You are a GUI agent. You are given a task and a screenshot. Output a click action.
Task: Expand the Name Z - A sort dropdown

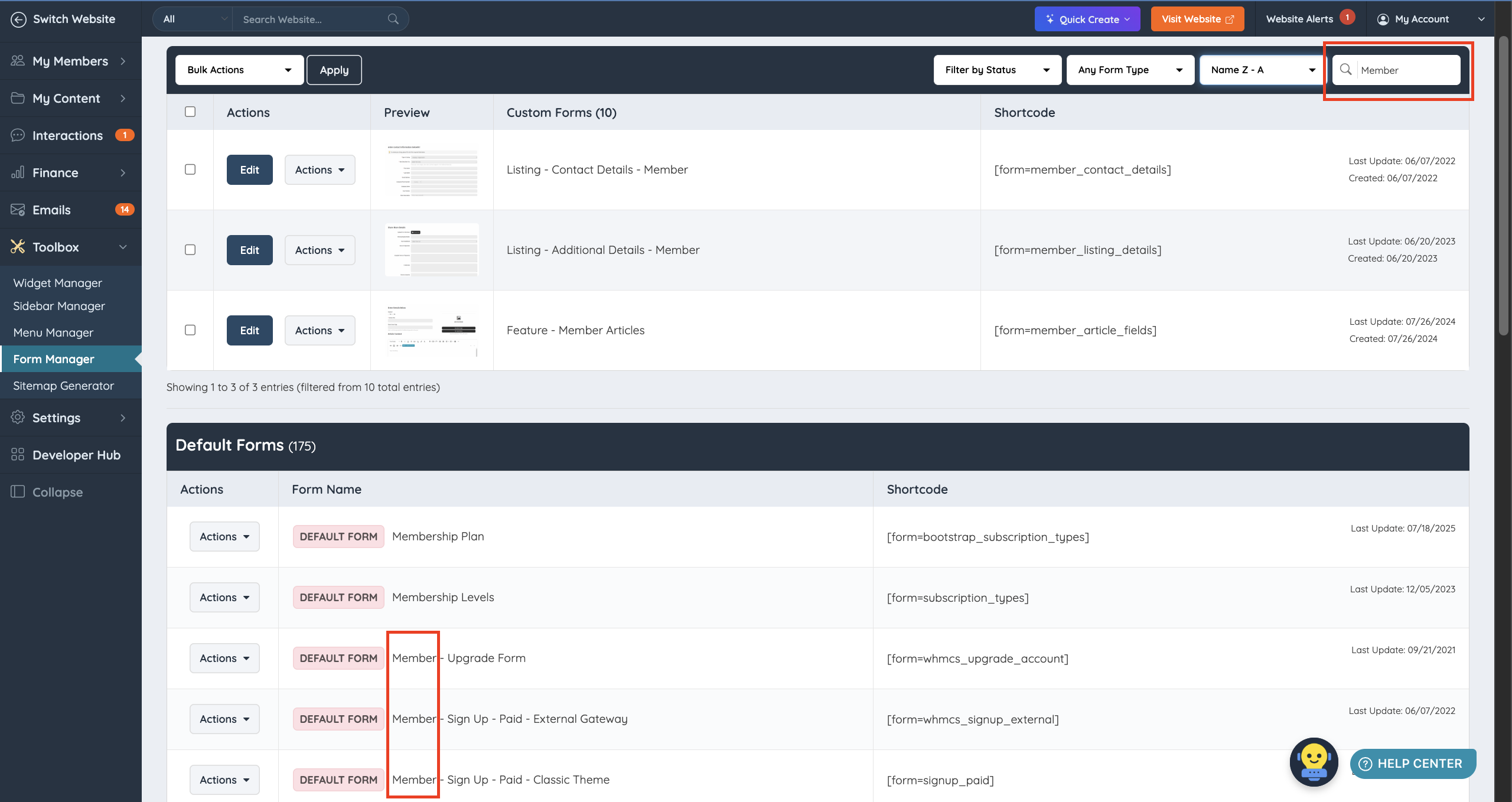pos(1262,70)
